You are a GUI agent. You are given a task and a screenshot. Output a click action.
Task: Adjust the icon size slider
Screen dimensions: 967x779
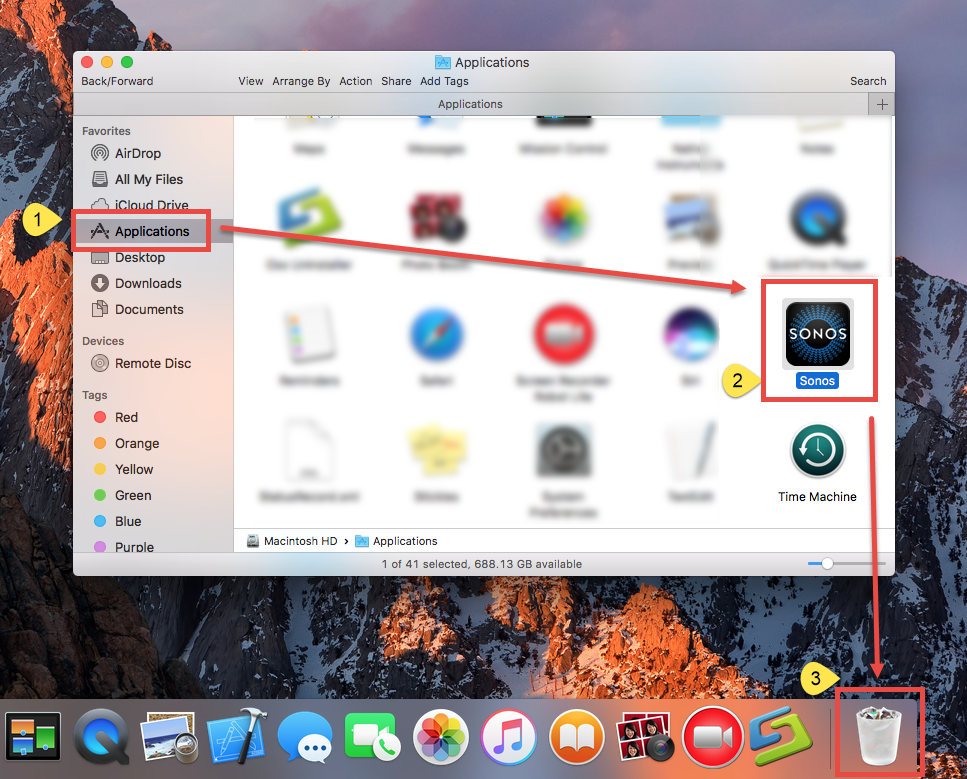click(830, 563)
